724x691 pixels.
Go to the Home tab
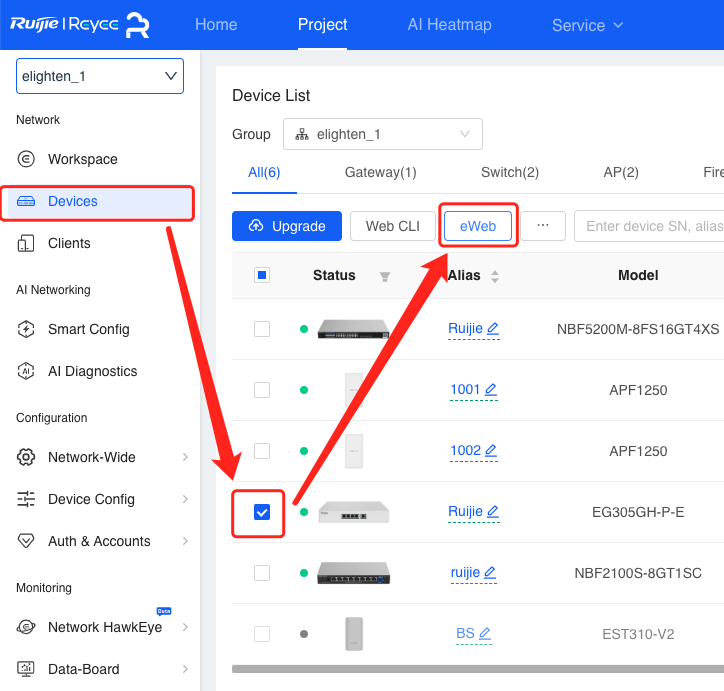[216, 24]
